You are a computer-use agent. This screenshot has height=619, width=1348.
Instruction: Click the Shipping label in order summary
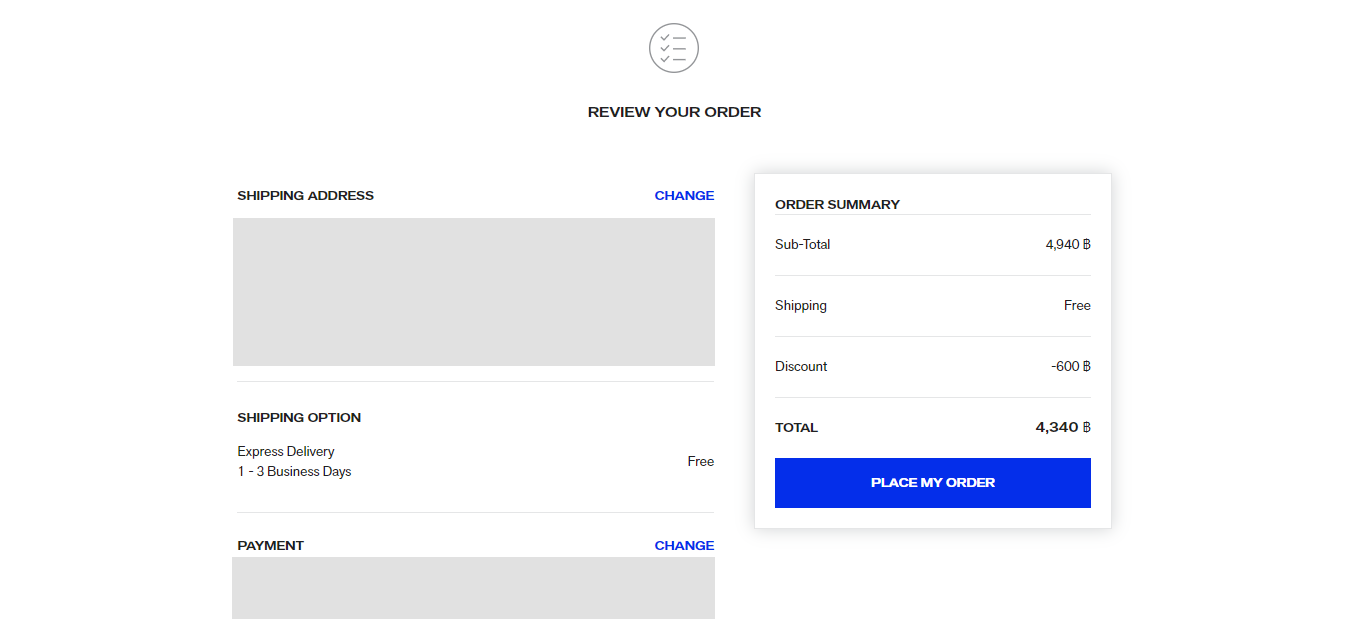(x=801, y=306)
